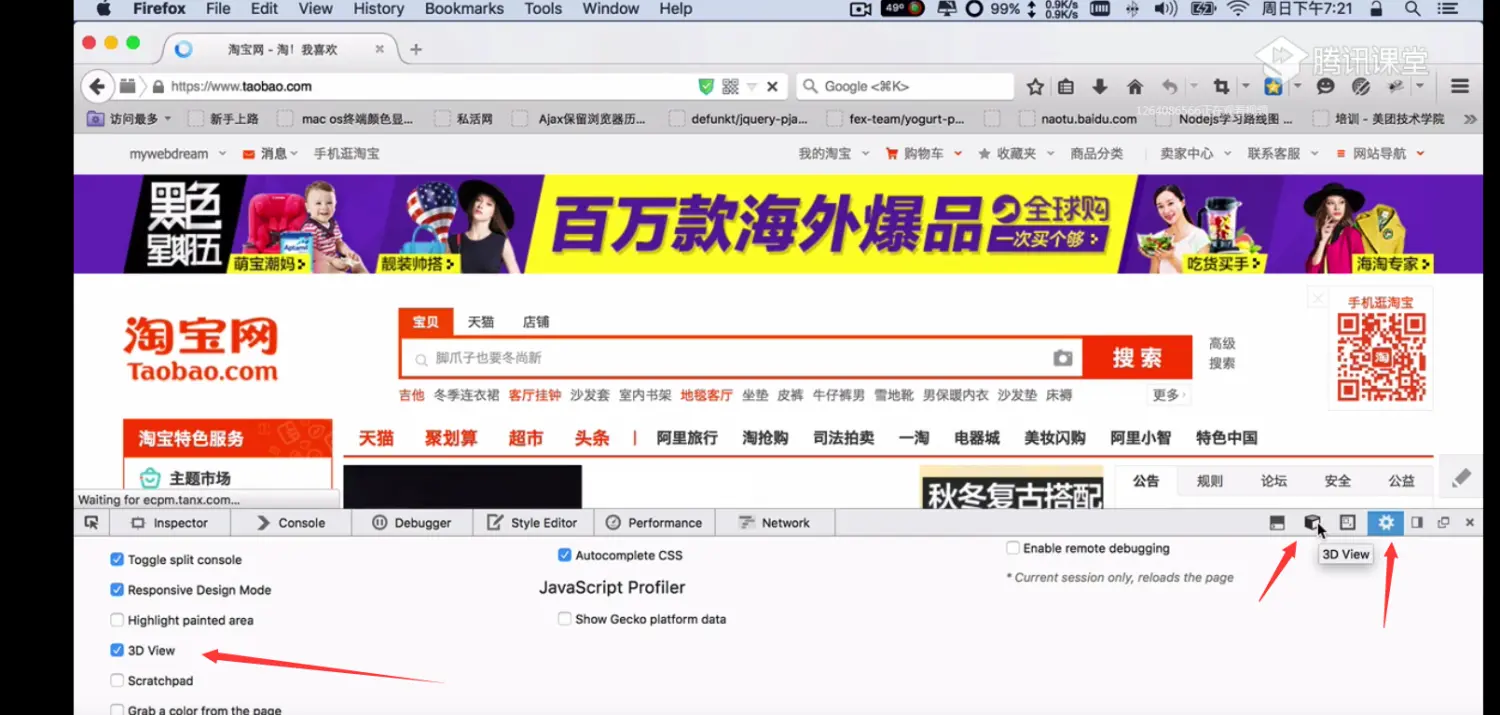Open the 阿里旅行 link

pyautogui.click(x=687, y=438)
